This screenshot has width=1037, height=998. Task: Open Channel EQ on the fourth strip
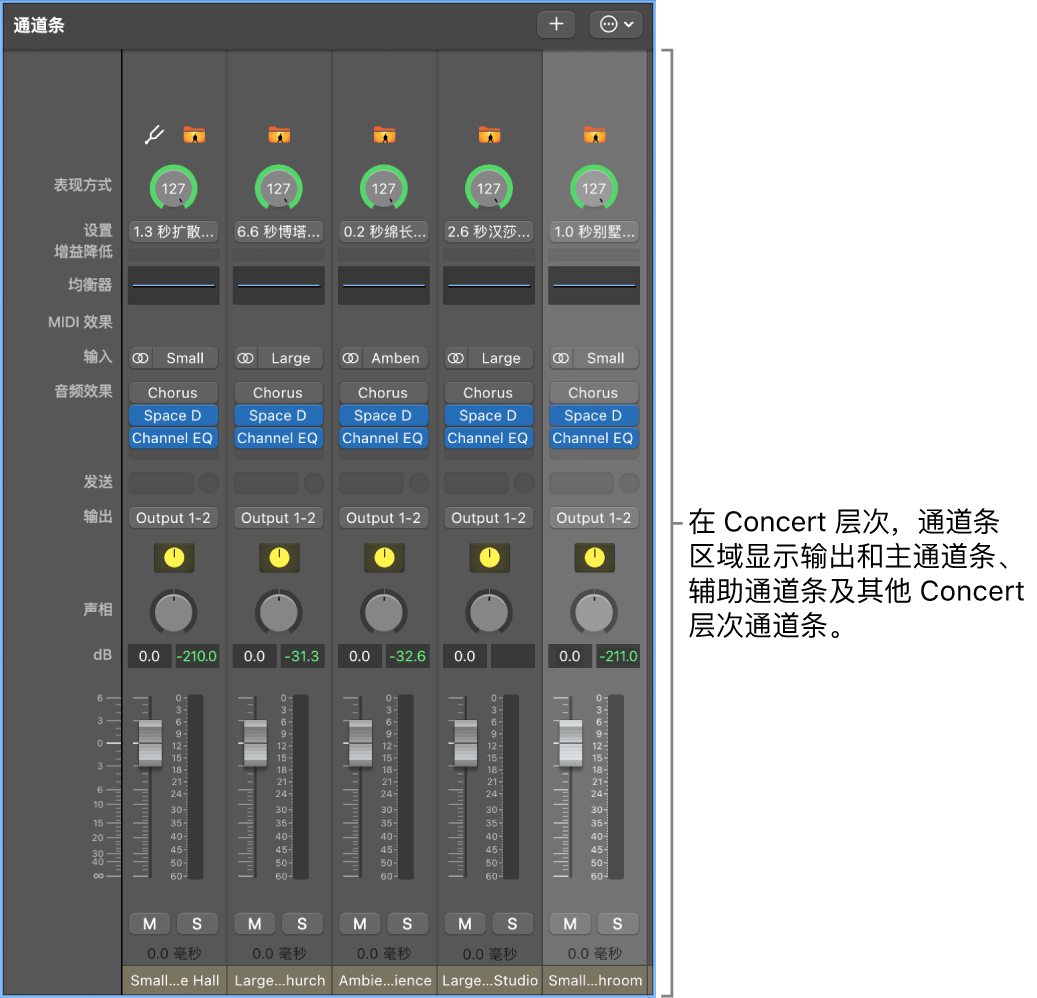(x=488, y=438)
